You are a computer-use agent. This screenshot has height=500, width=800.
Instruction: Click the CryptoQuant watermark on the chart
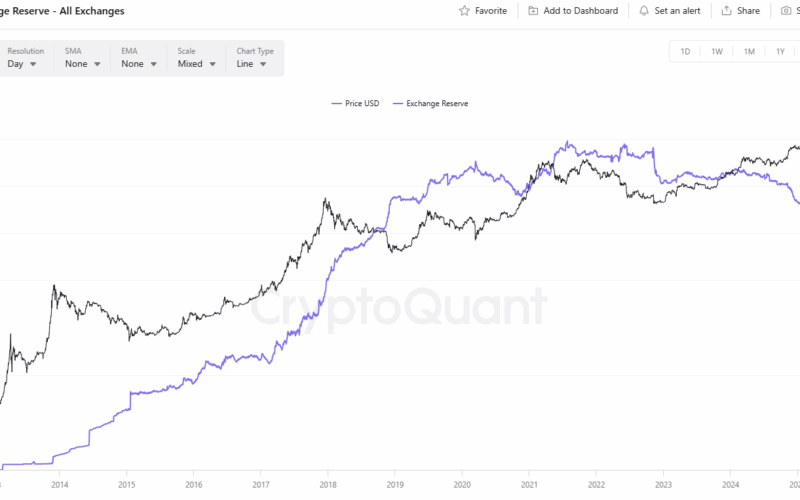pos(398,307)
